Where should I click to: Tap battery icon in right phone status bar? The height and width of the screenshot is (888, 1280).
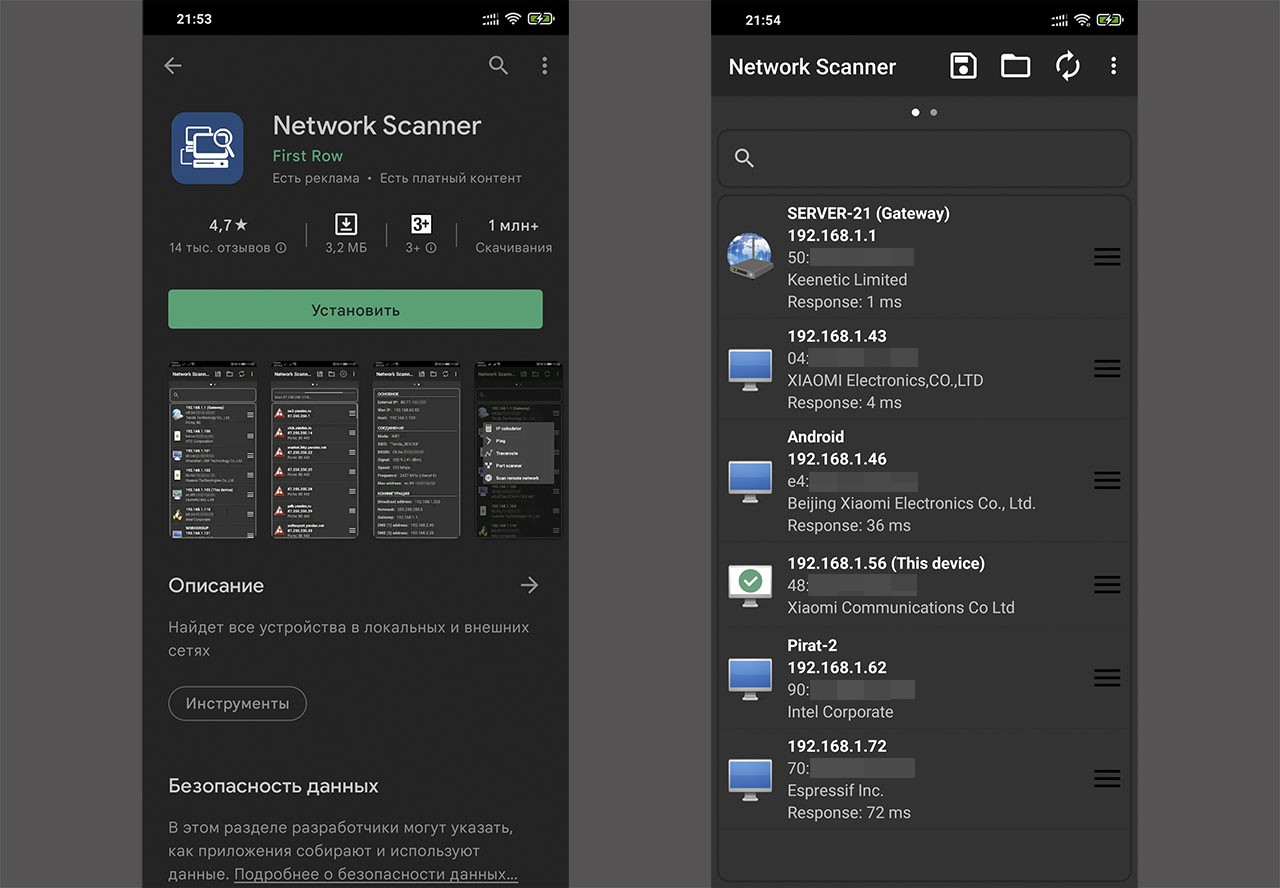coord(1109,19)
